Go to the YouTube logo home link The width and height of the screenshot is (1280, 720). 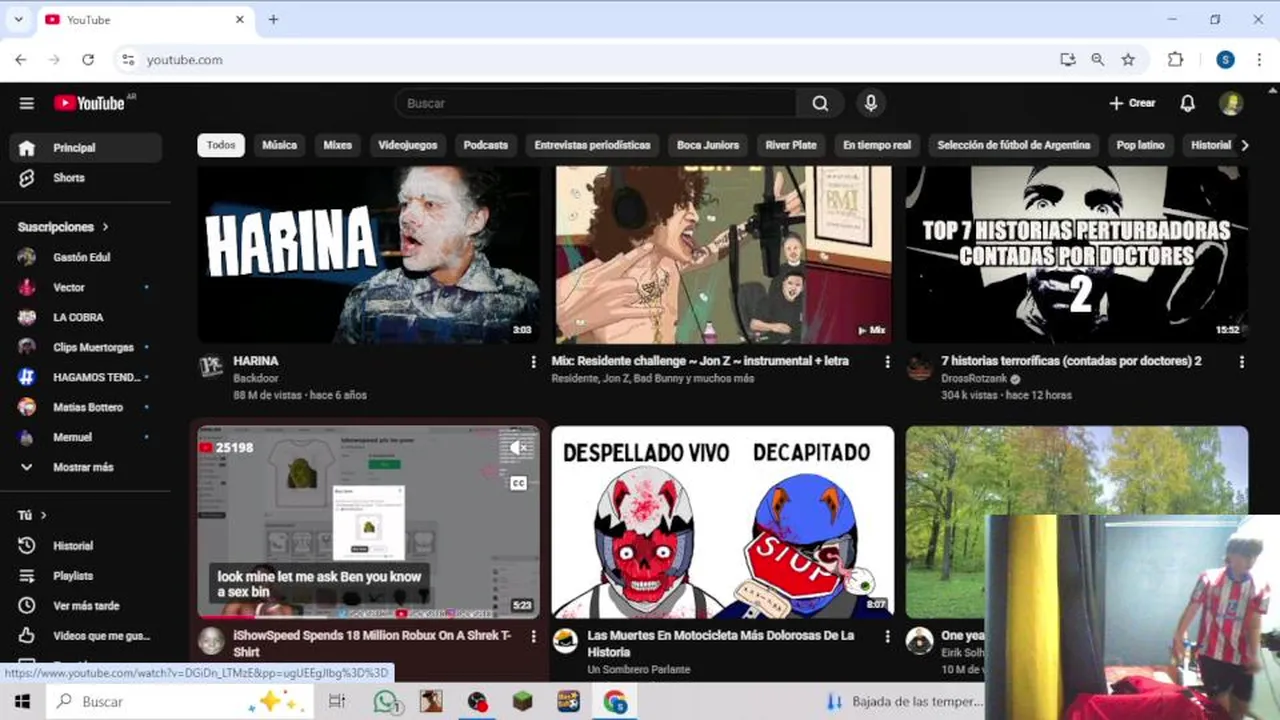pos(89,103)
